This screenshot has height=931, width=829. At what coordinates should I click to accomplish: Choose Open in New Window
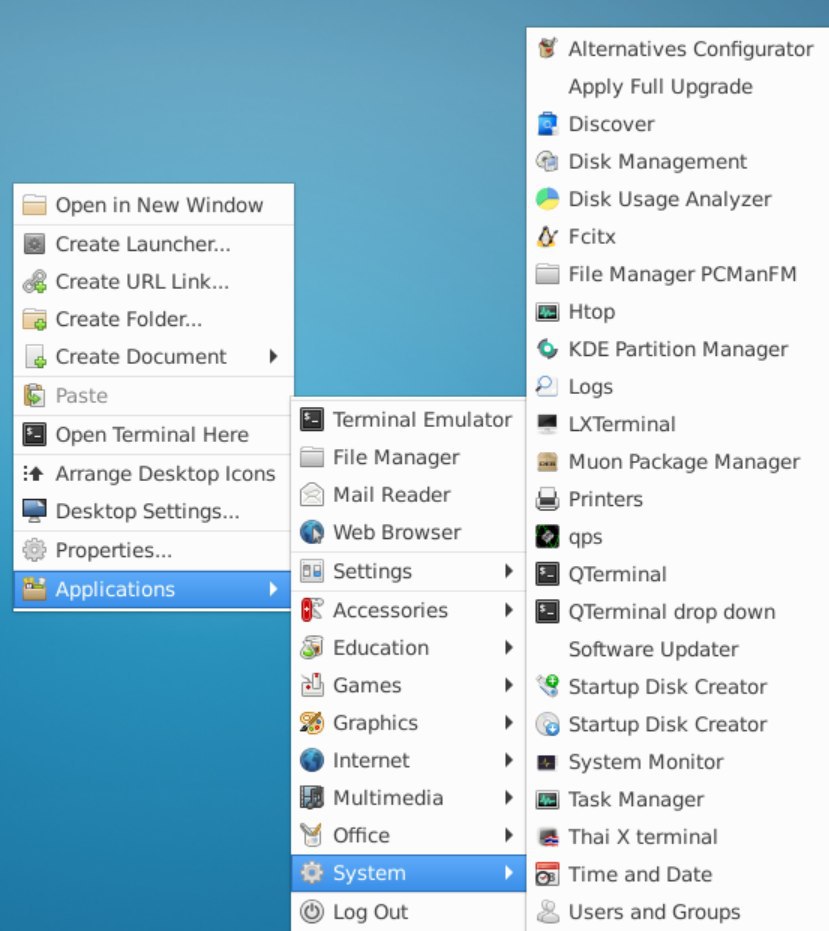[x=153, y=205]
